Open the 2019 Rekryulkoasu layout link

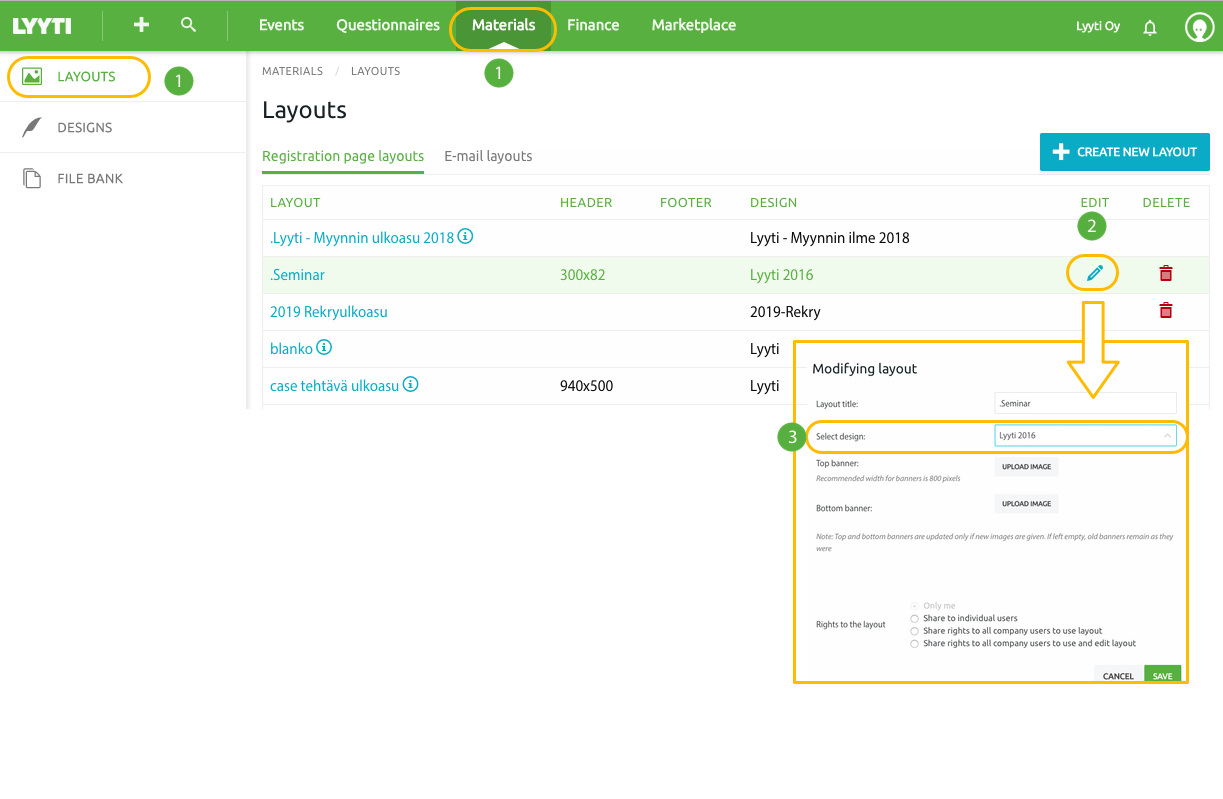click(329, 312)
